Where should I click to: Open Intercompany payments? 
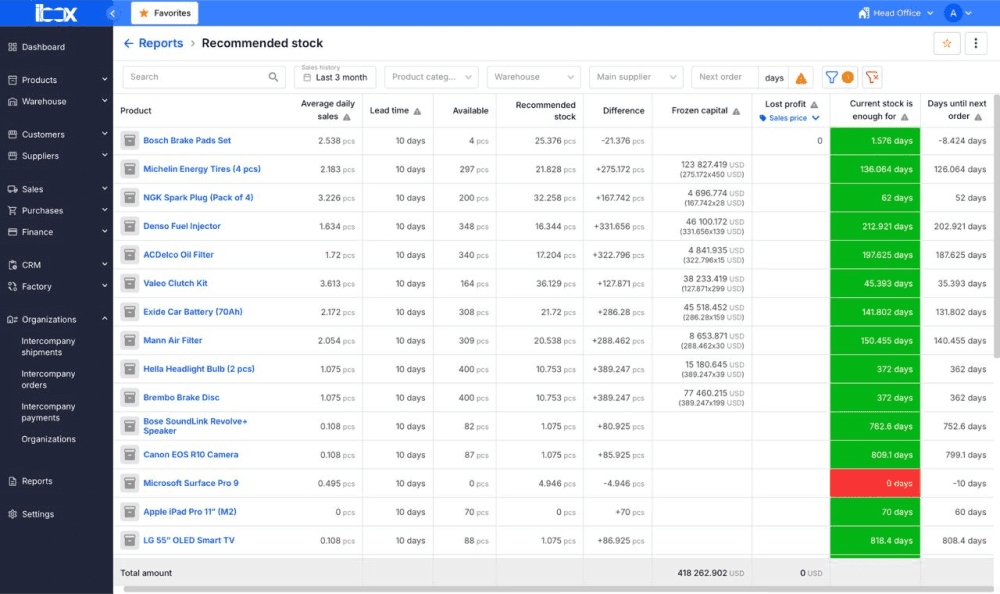(48, 412)
